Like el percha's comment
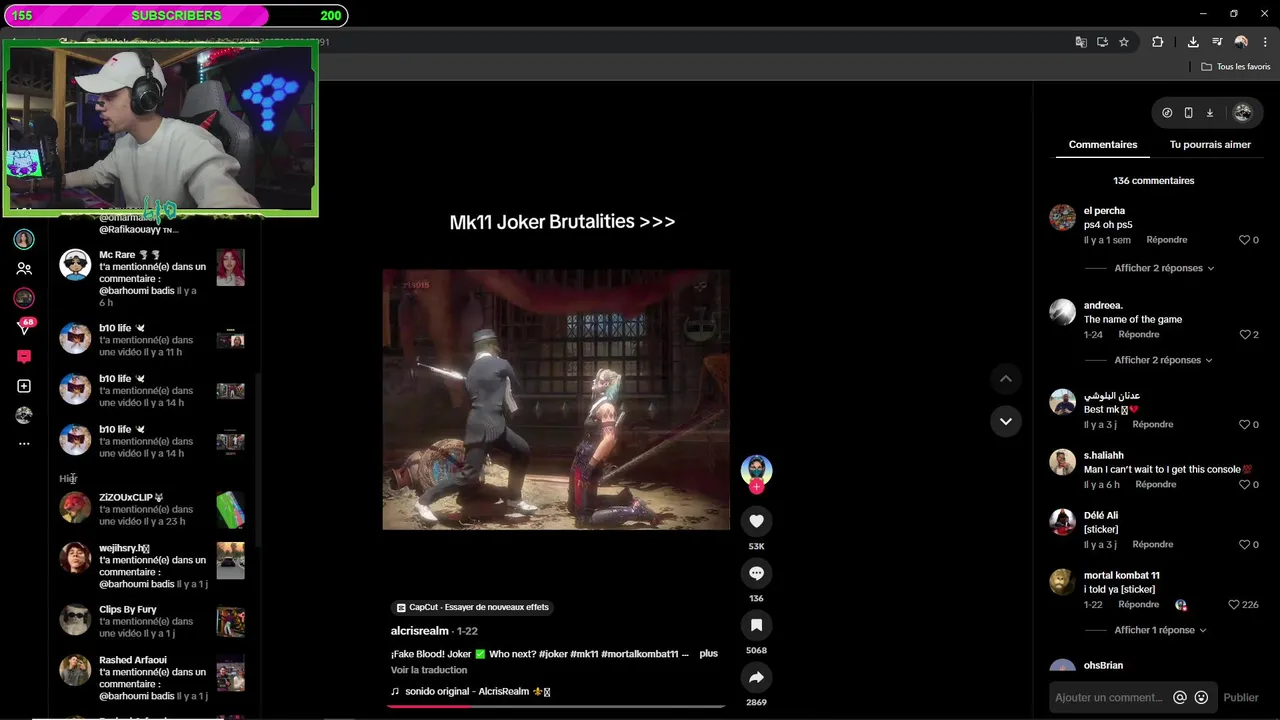 (1244, 240)
